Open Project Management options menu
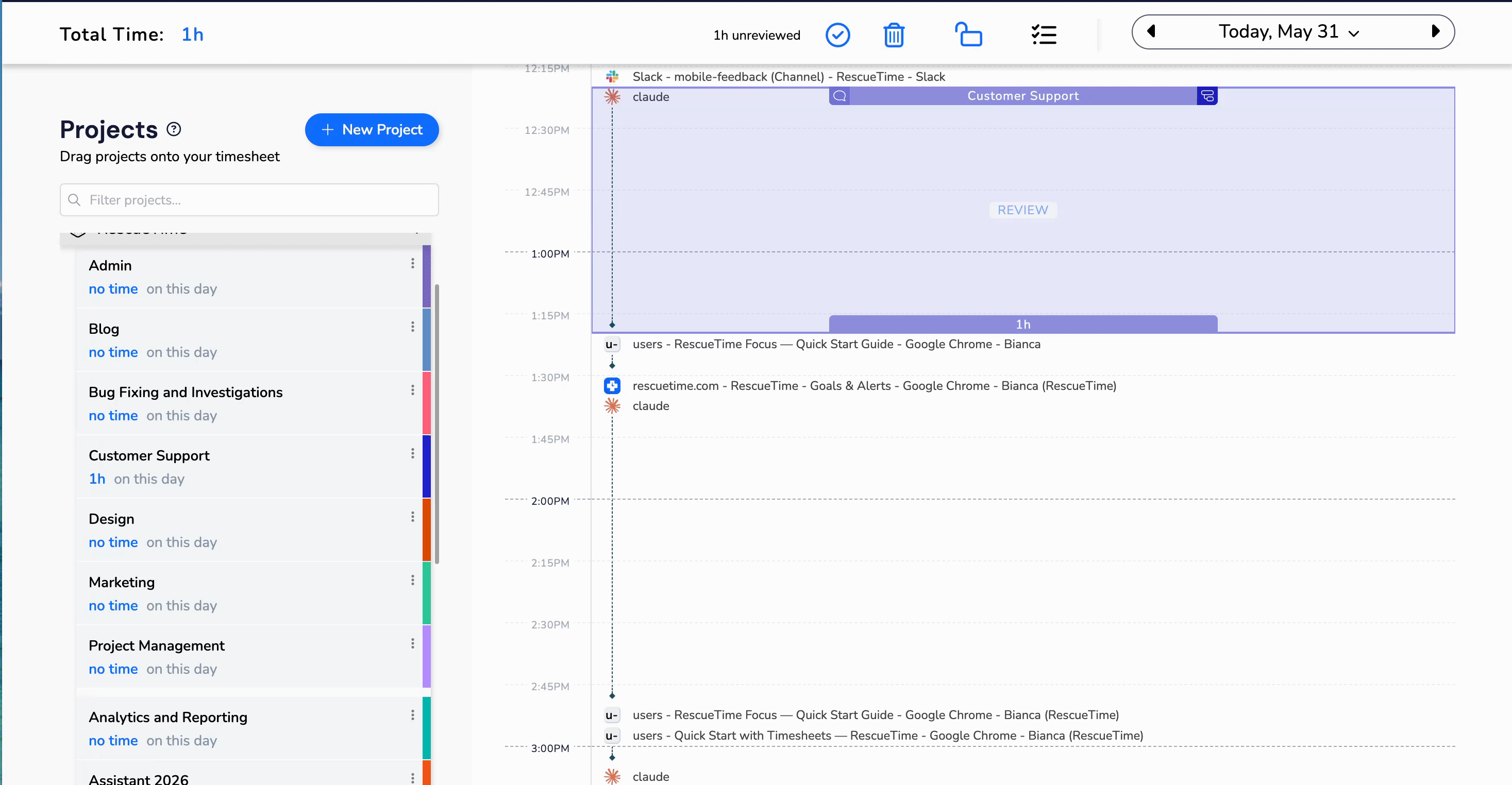This screenshot has width=1512, height=785. (x=413, y=643)
